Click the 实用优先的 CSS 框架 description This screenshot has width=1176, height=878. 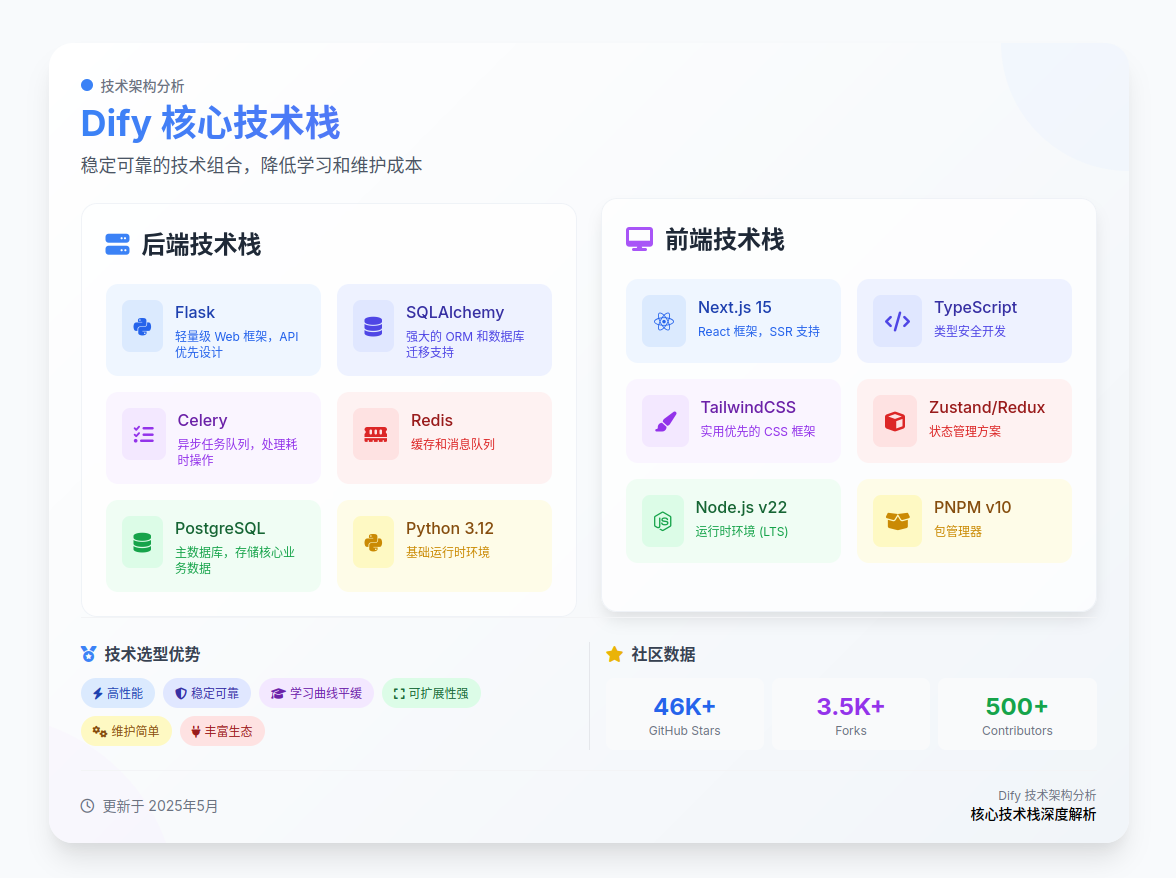coord(758,431)
